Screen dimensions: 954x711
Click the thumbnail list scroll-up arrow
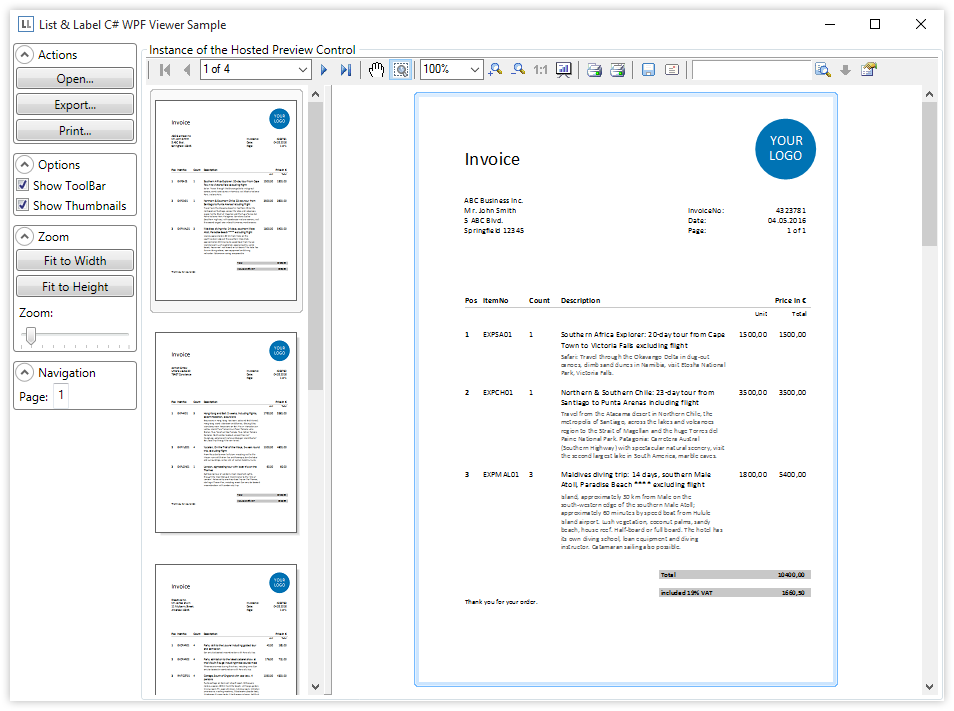click(x=315, y=94)
